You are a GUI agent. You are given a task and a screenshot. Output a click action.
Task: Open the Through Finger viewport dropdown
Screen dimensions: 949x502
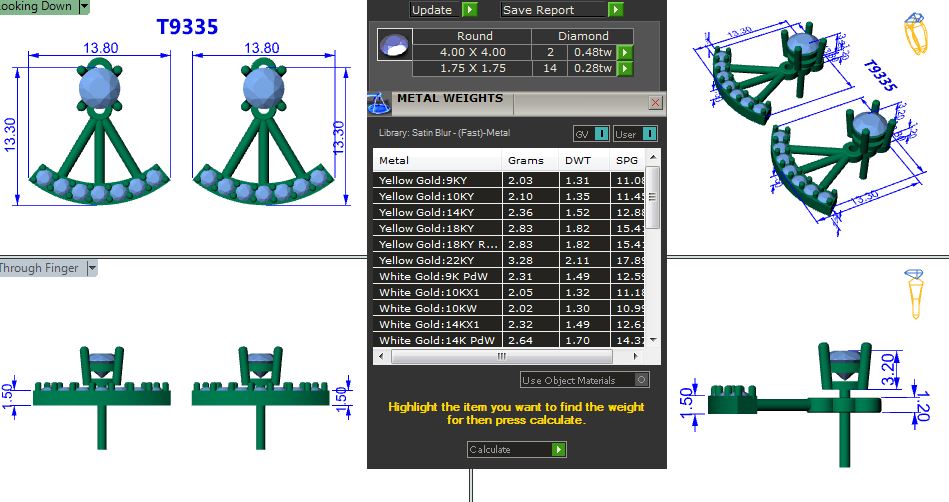click(91, 268)
